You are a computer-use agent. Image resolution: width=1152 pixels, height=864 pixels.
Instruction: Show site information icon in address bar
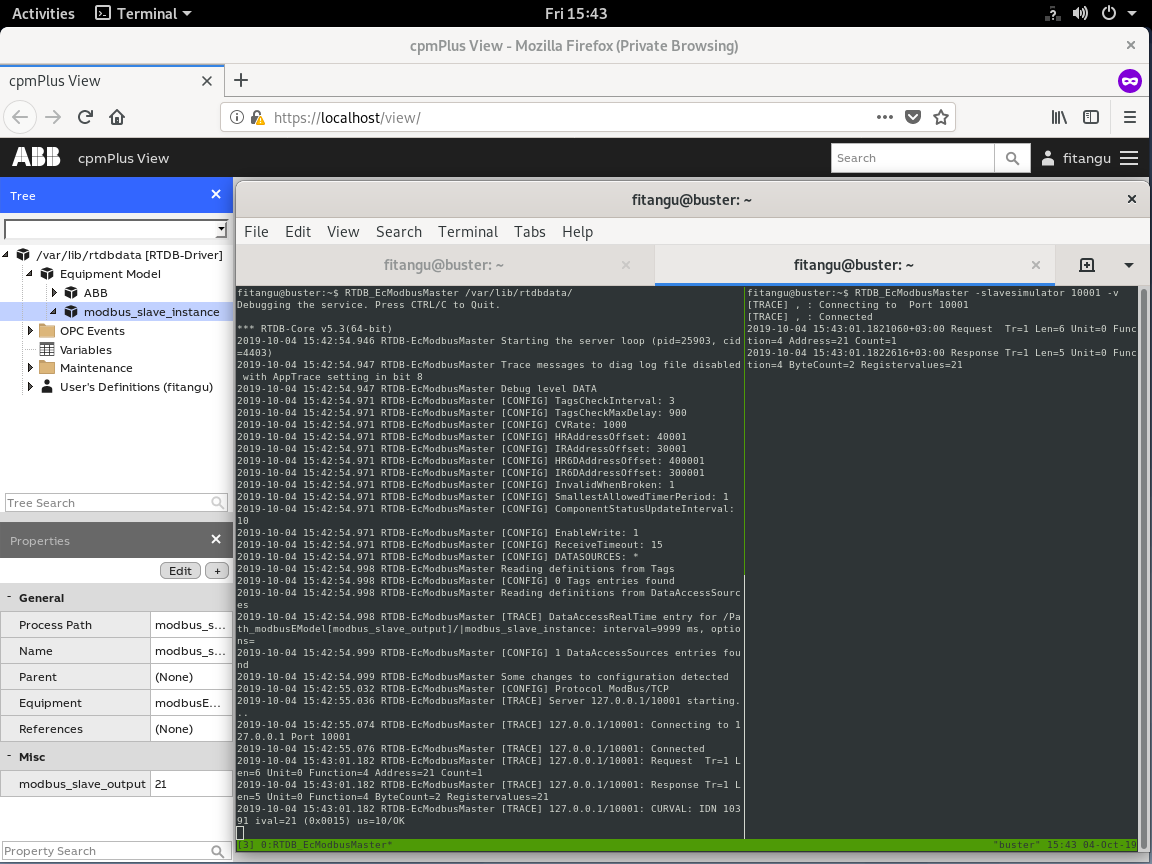(237, 118)
